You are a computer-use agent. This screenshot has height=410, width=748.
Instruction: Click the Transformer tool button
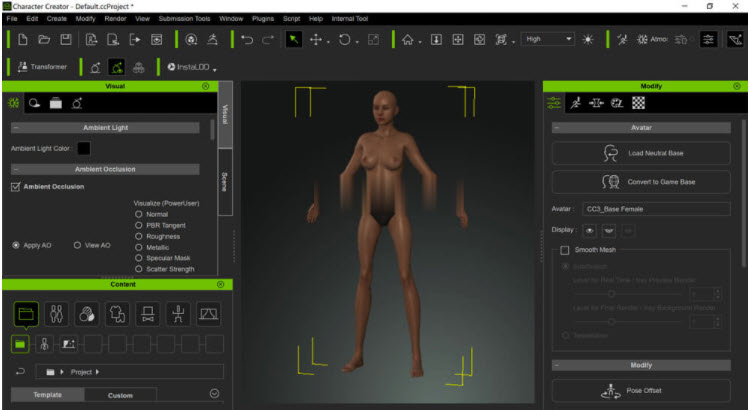pos(41,67)
